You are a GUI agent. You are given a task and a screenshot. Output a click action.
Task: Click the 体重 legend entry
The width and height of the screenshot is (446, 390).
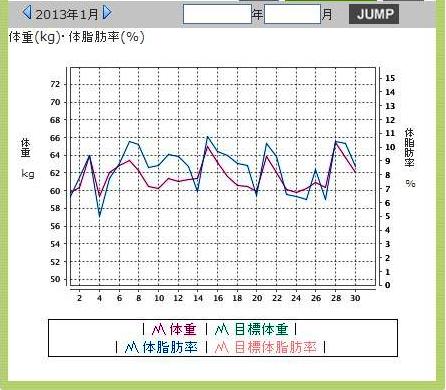point(174,329)
